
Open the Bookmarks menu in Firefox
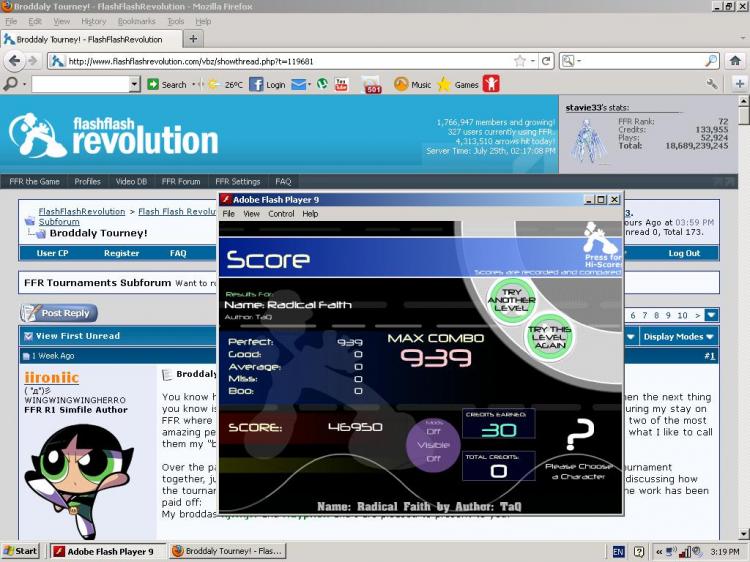tap(136, 21)
